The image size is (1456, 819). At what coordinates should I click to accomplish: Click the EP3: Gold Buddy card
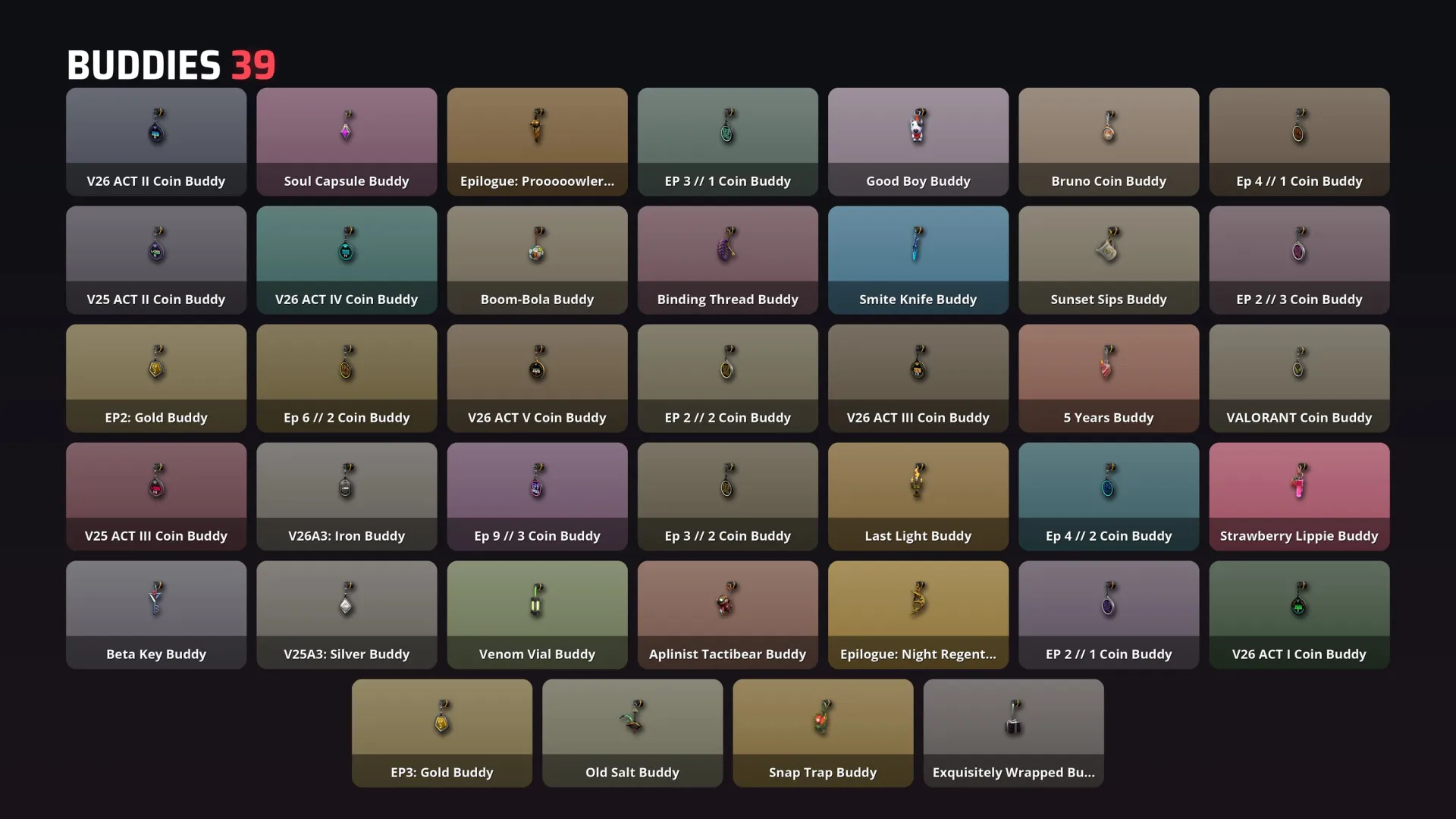pyautogui.click(x=442, y=733)
